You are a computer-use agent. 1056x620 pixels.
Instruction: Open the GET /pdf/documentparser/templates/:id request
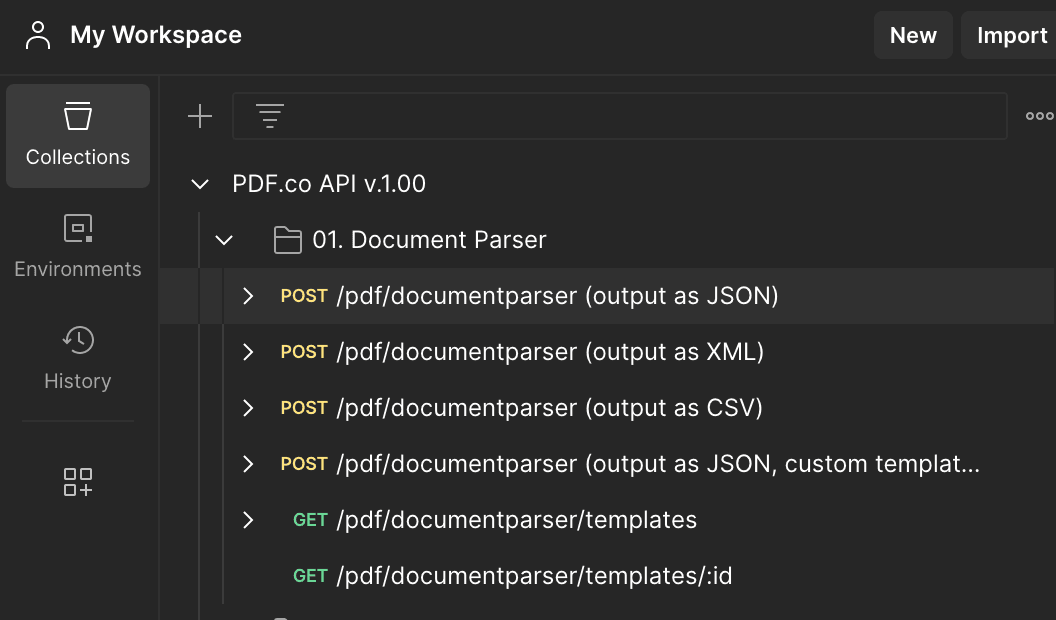534,576
